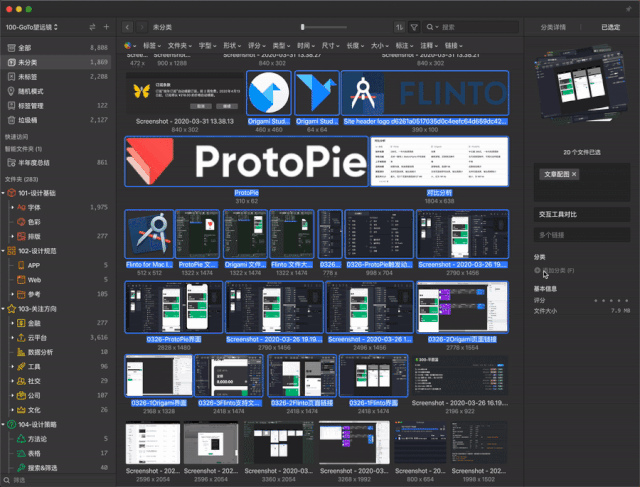The height and width of the screenshot is (487, 640).
Task: Select the ProtoPie logo thumbnail
Action: (x=247, y=162)
